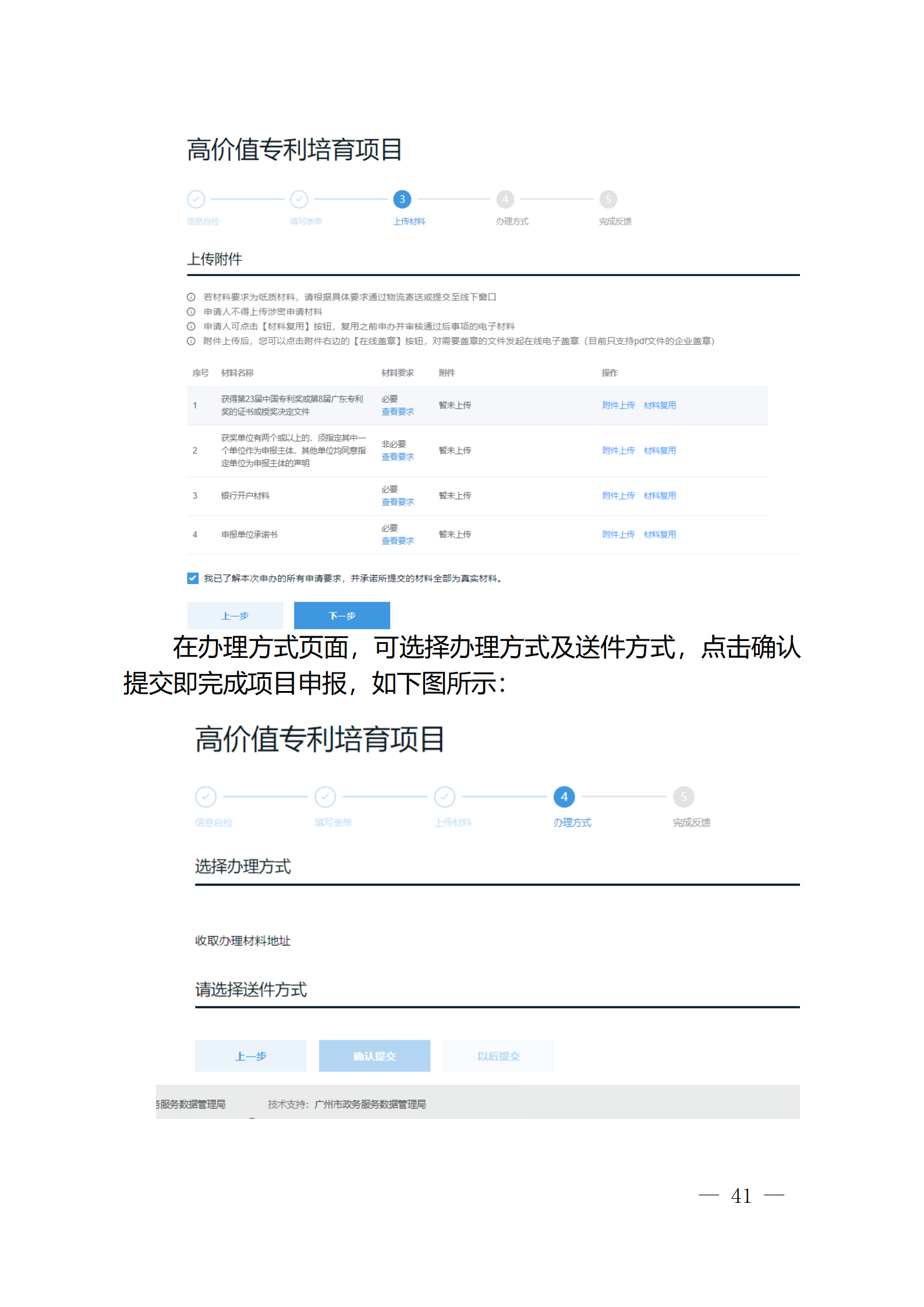Click completed 填写表单 checkmark in upper wizard
This screenshot has height=1307, width=924.
[299, 199]
